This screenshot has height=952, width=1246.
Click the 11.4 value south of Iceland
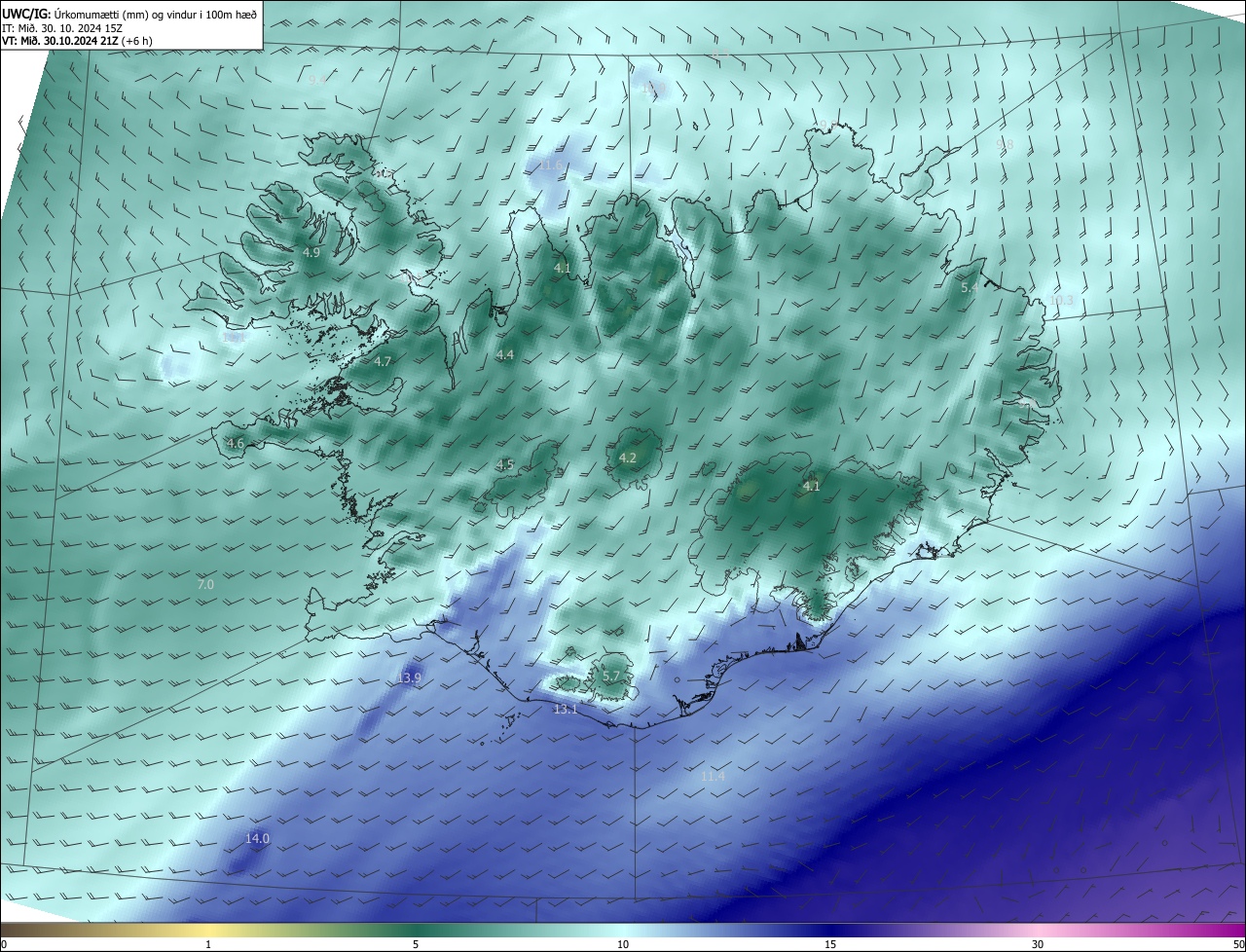713,777
